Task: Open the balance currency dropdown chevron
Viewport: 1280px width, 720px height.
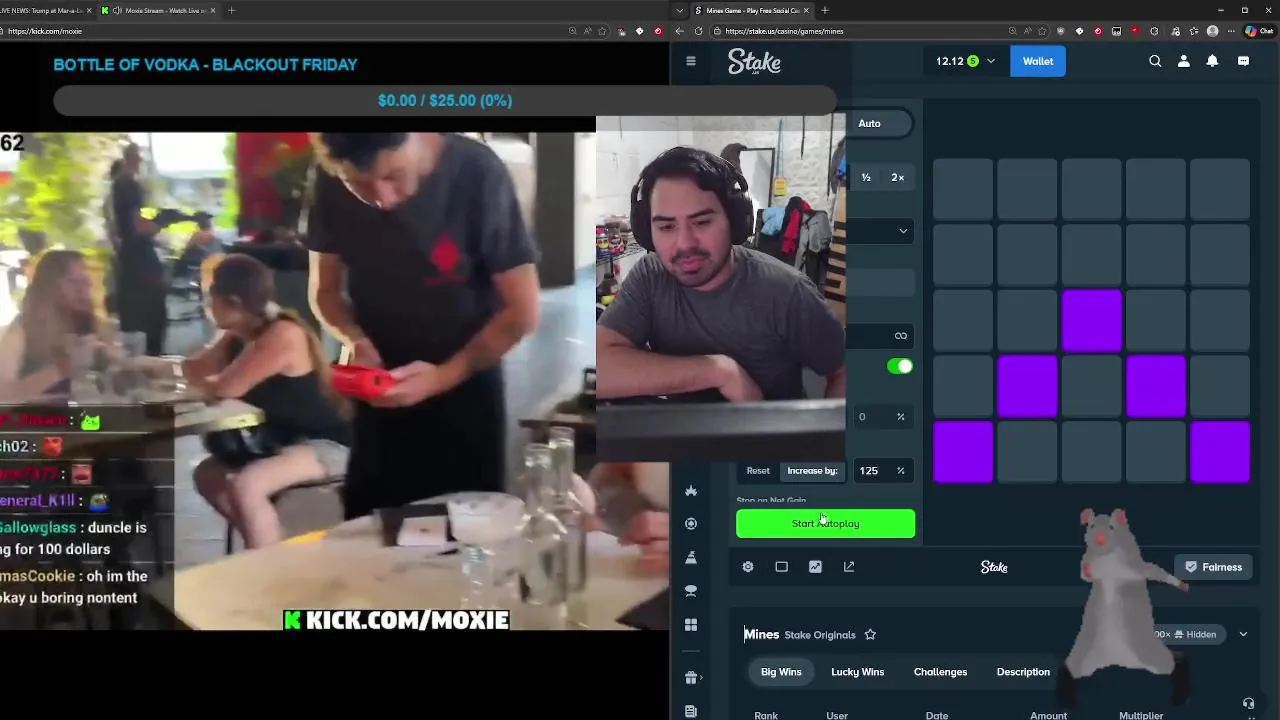Action: pos(991,61)
